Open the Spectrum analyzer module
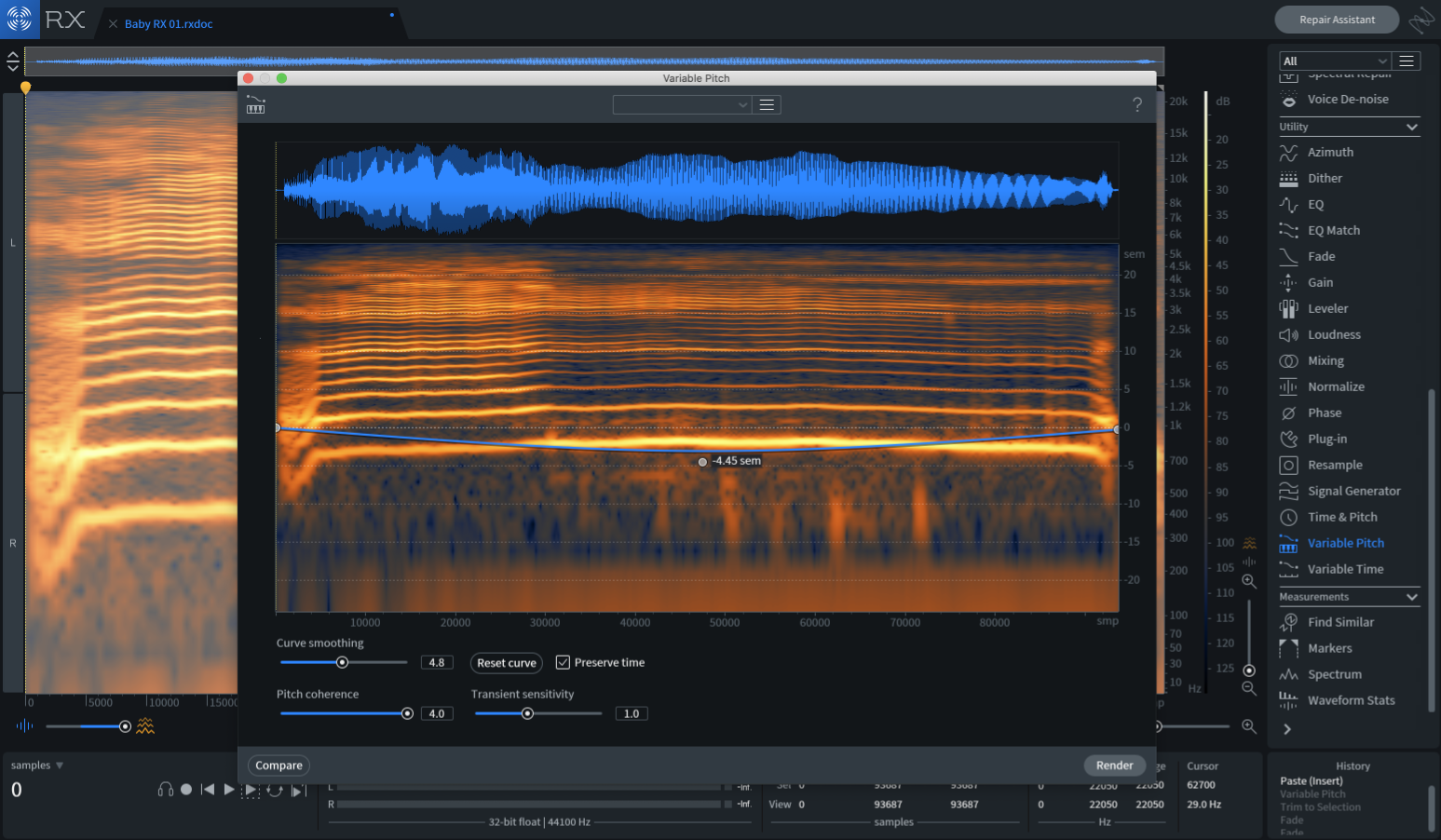The height and width of the screenshot is (840, 1441). pyautogui.click(x=1349, y=674)
